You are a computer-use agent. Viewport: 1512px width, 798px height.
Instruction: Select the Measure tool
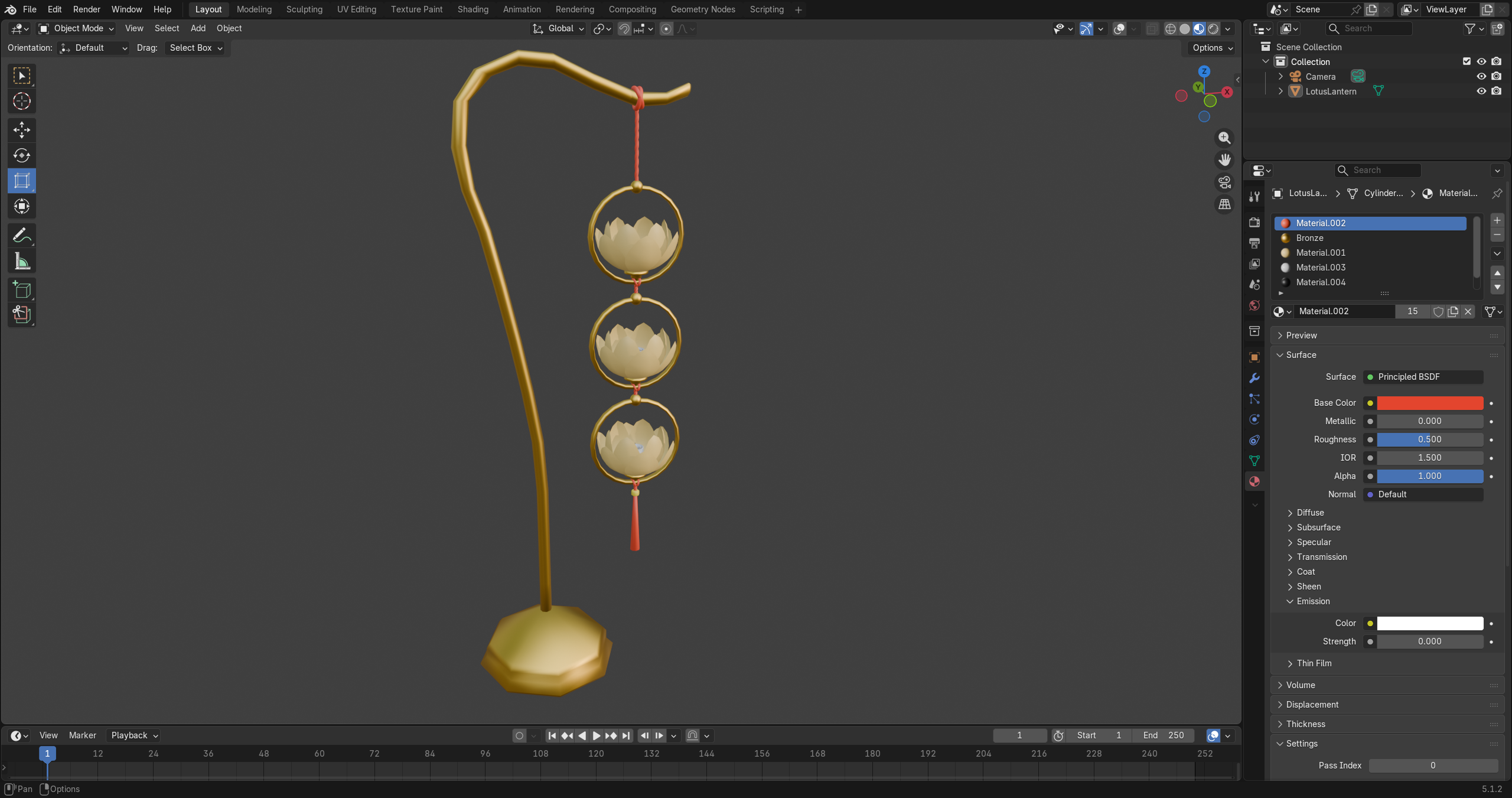point(22,260)
